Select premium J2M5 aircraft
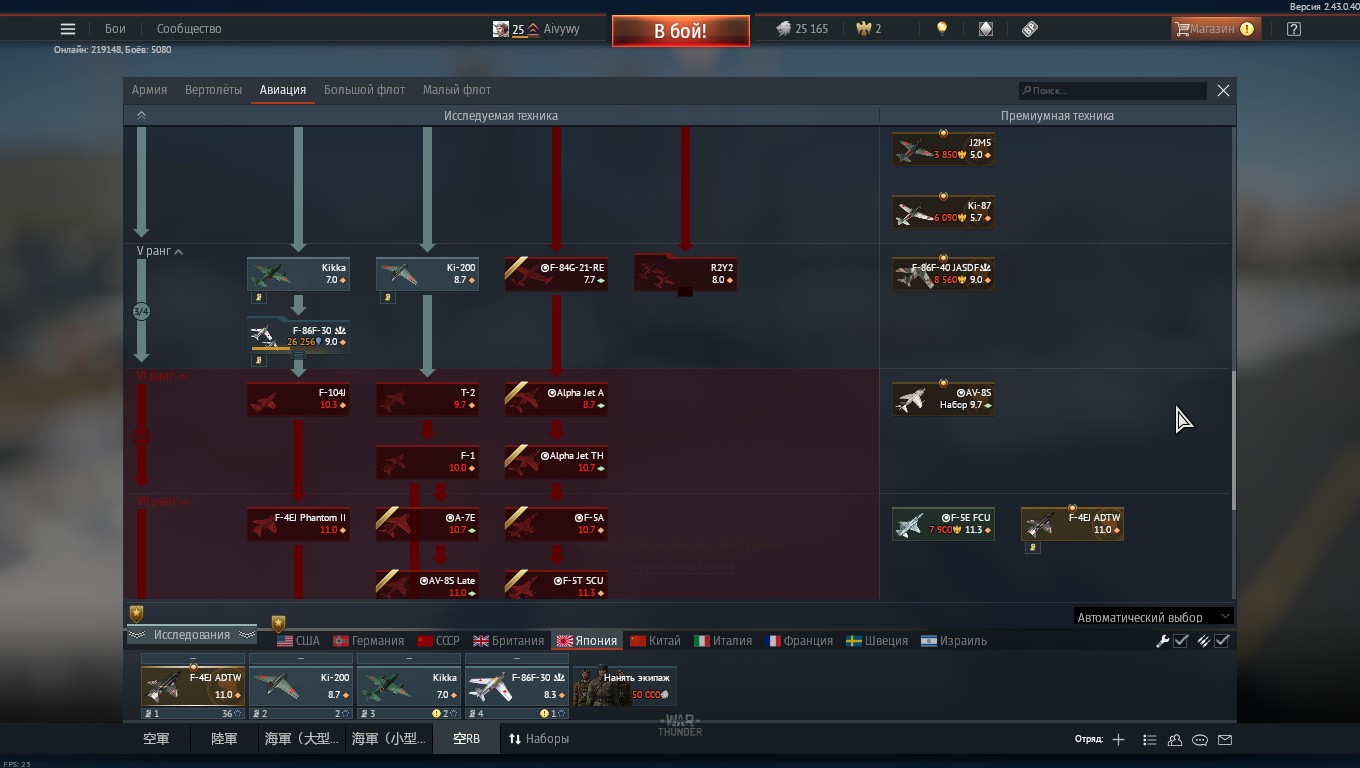 [943, 149]
